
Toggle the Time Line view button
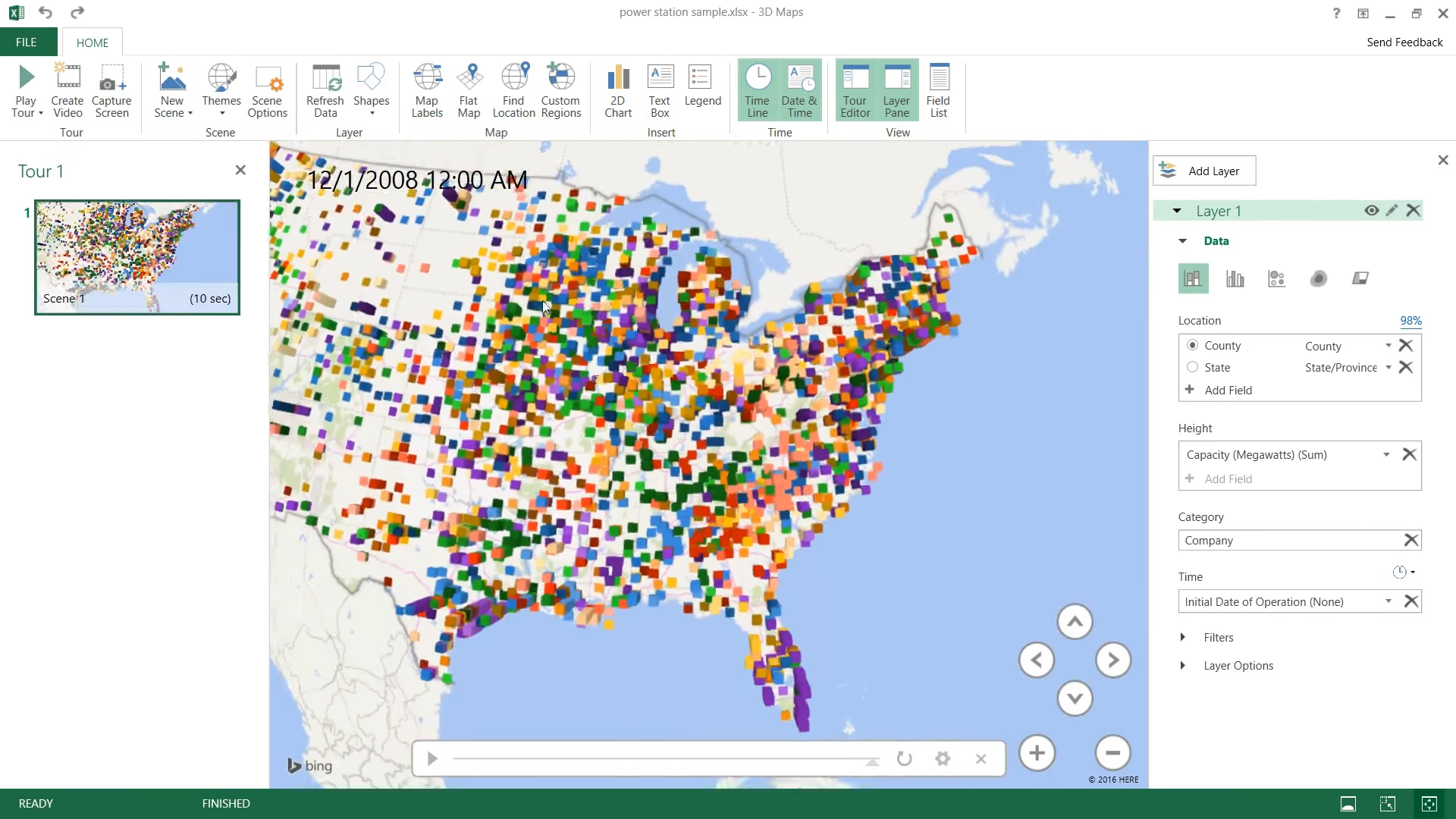[x=758, y=91]
